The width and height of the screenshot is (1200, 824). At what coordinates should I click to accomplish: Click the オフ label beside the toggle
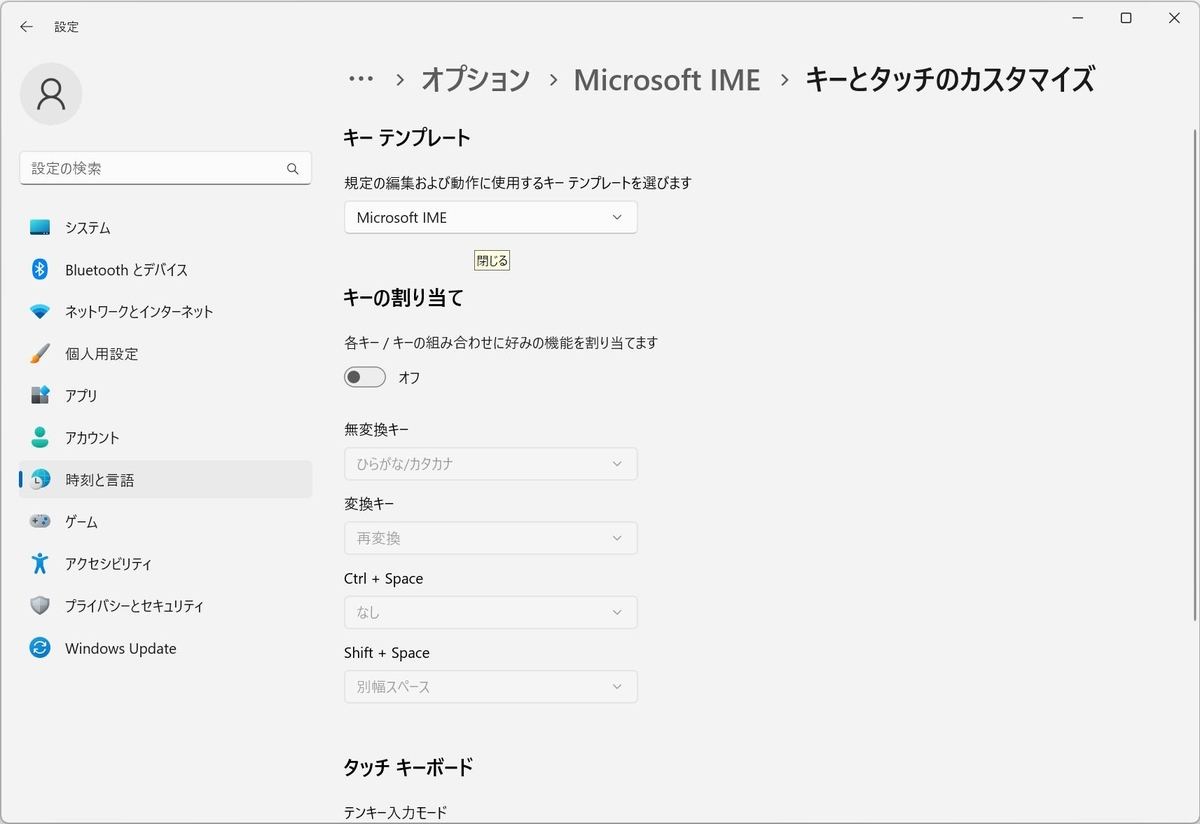point(410,378)
